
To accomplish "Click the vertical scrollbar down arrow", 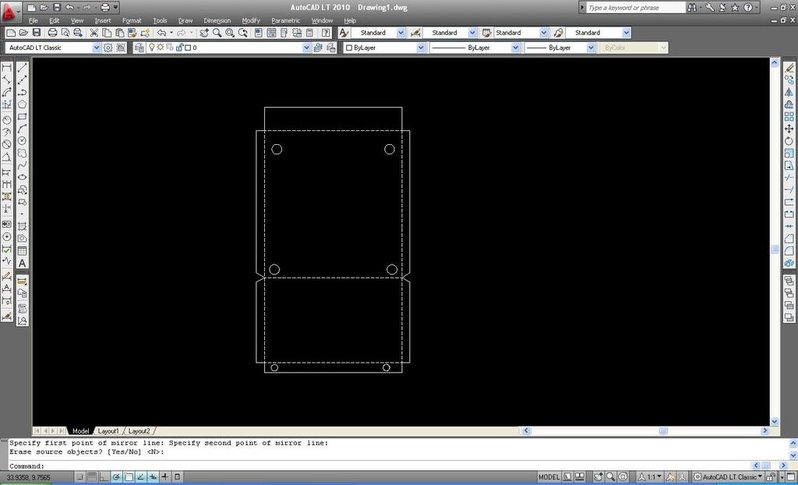I will (x=775, y=421).
